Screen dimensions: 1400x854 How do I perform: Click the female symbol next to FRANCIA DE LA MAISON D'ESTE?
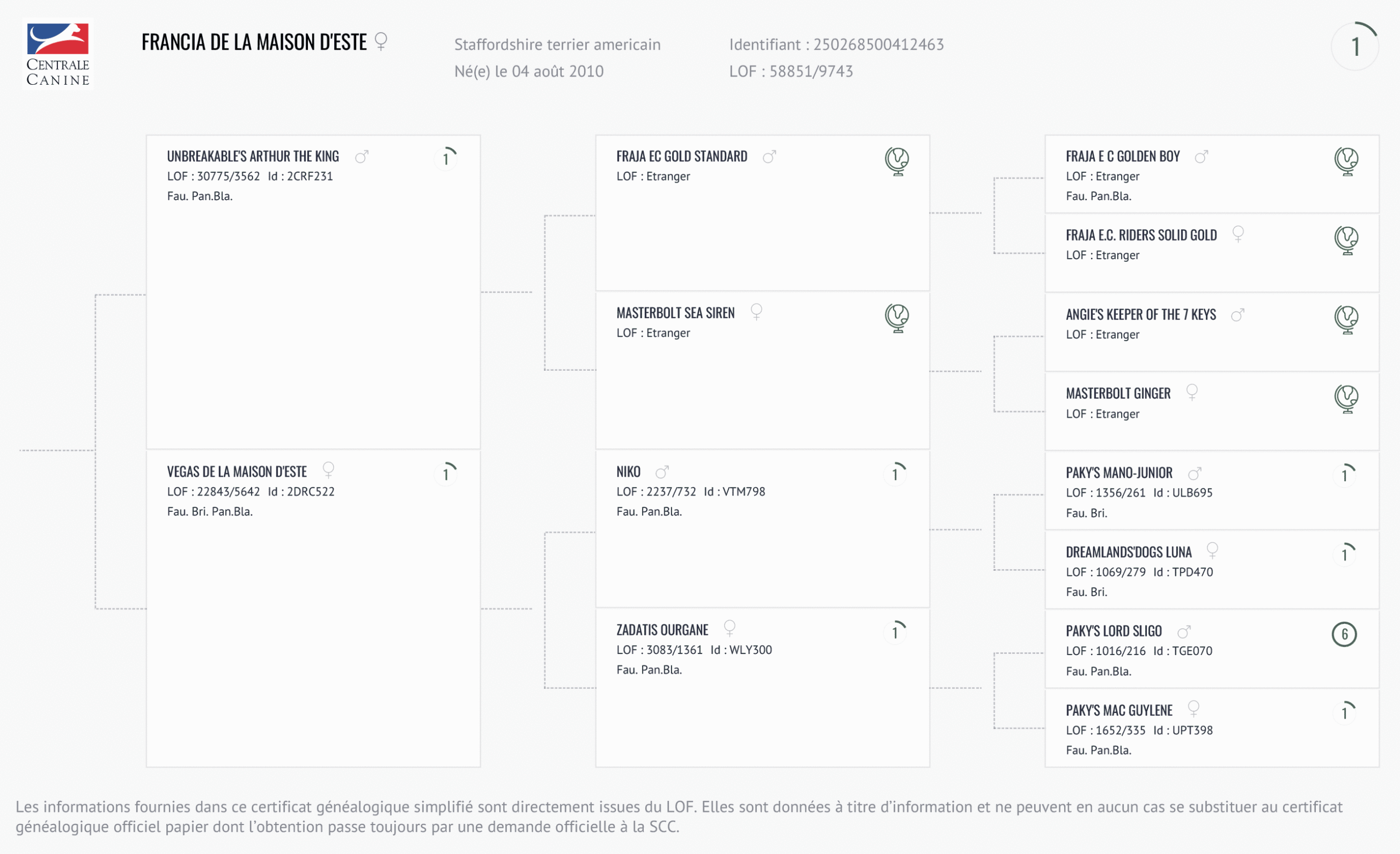click(381, 42)
